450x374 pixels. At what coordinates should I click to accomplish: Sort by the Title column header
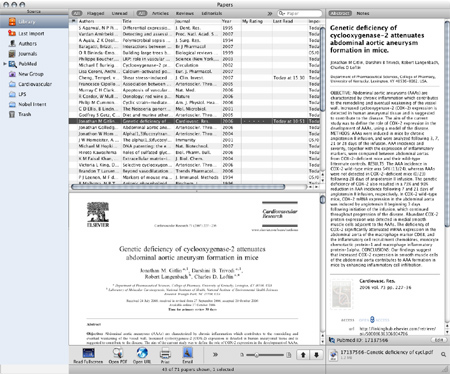tap(148, 21)
